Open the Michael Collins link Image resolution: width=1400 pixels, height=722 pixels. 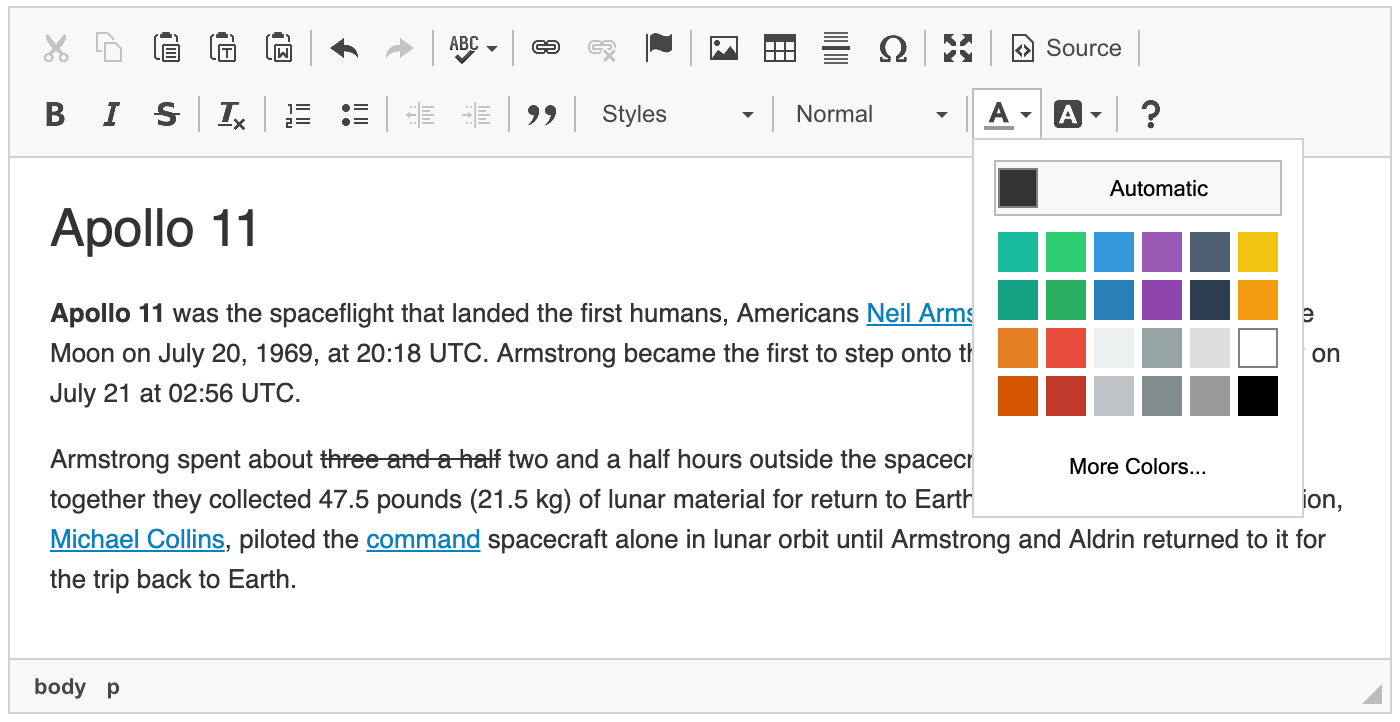(137, 540)
